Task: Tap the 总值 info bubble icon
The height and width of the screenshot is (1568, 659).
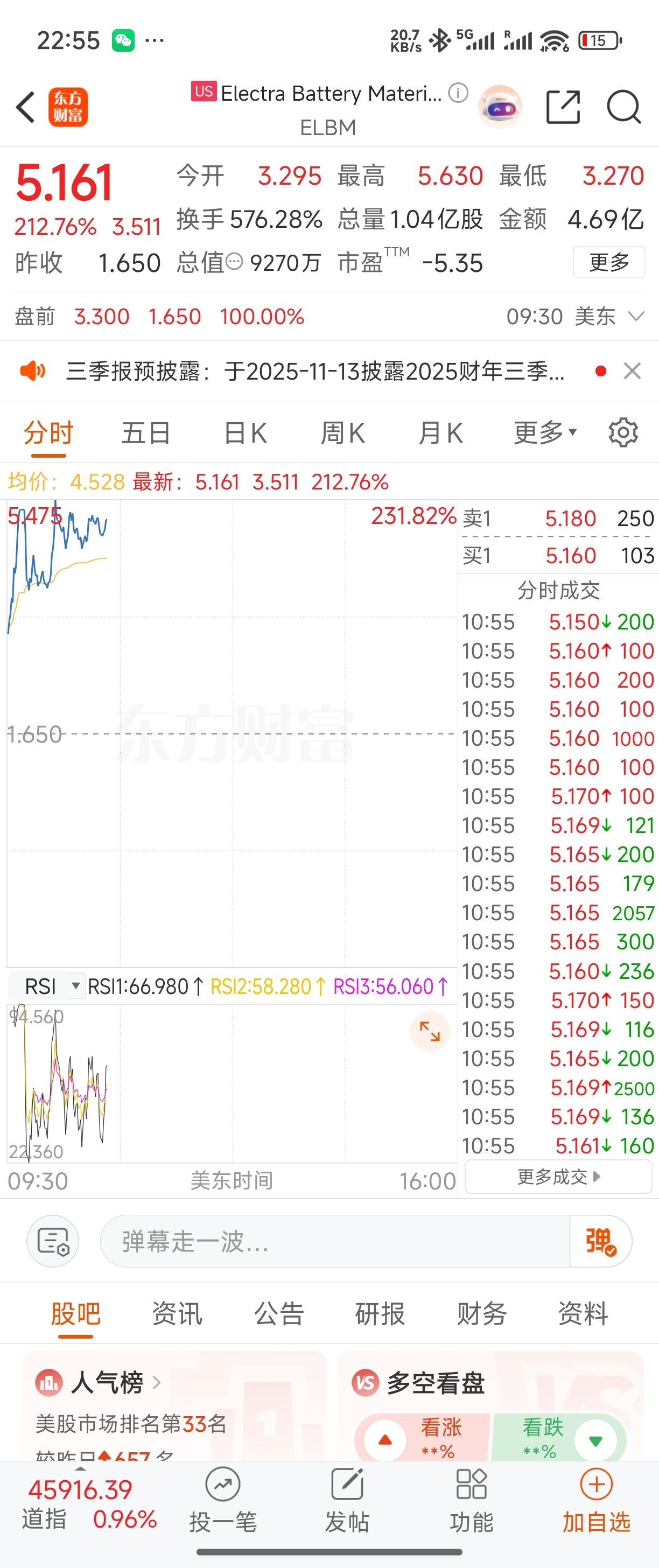Action: 234,262
